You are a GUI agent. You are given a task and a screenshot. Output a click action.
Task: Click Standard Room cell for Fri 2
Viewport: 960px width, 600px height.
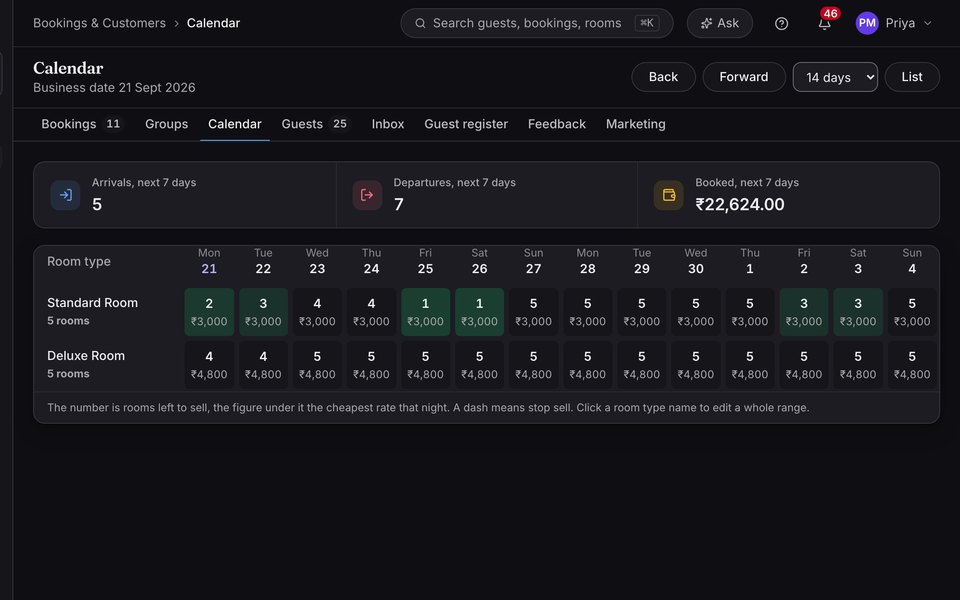[804, 312]
